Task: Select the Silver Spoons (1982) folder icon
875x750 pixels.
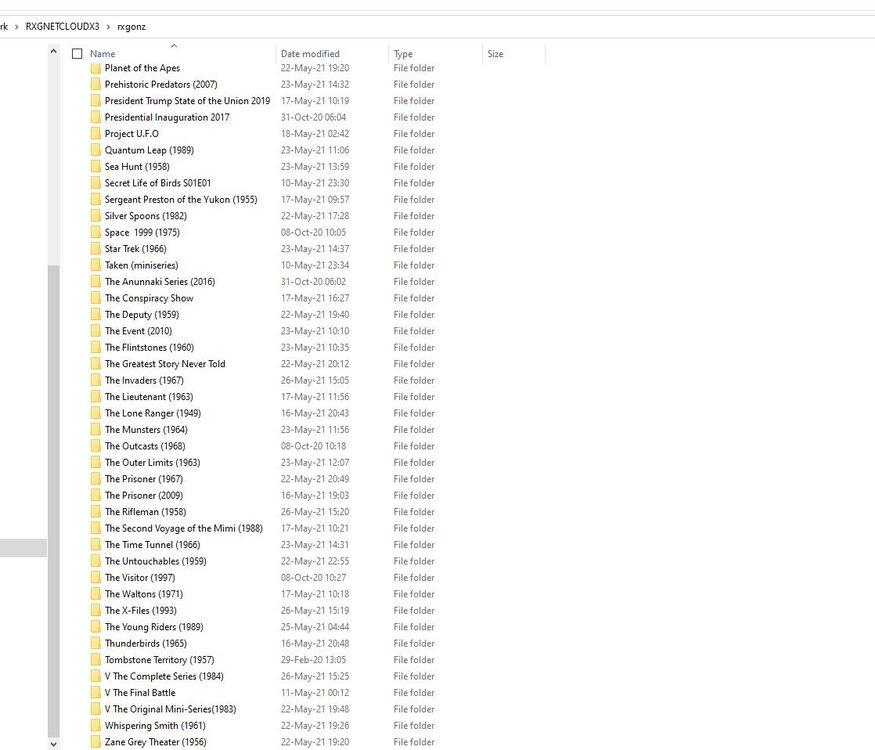Action: (x=96, y=216)
